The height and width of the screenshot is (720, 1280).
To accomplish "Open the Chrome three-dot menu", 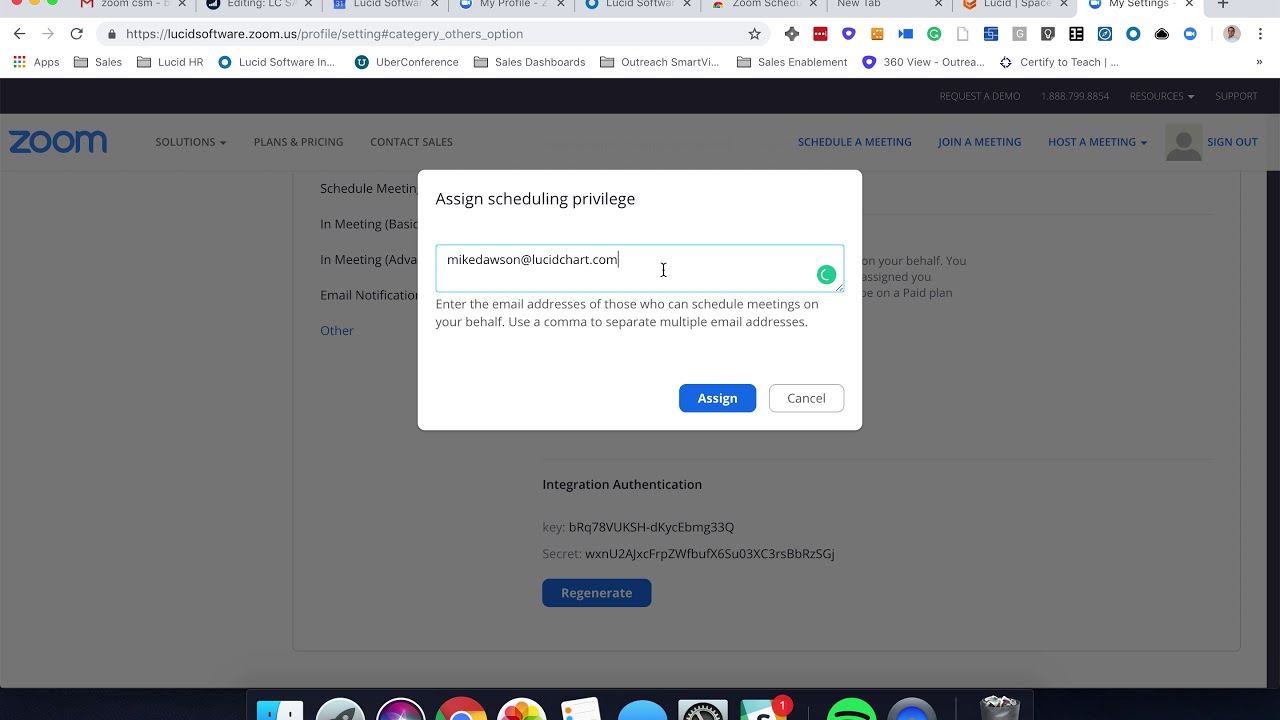I will tap(1260, 34).
